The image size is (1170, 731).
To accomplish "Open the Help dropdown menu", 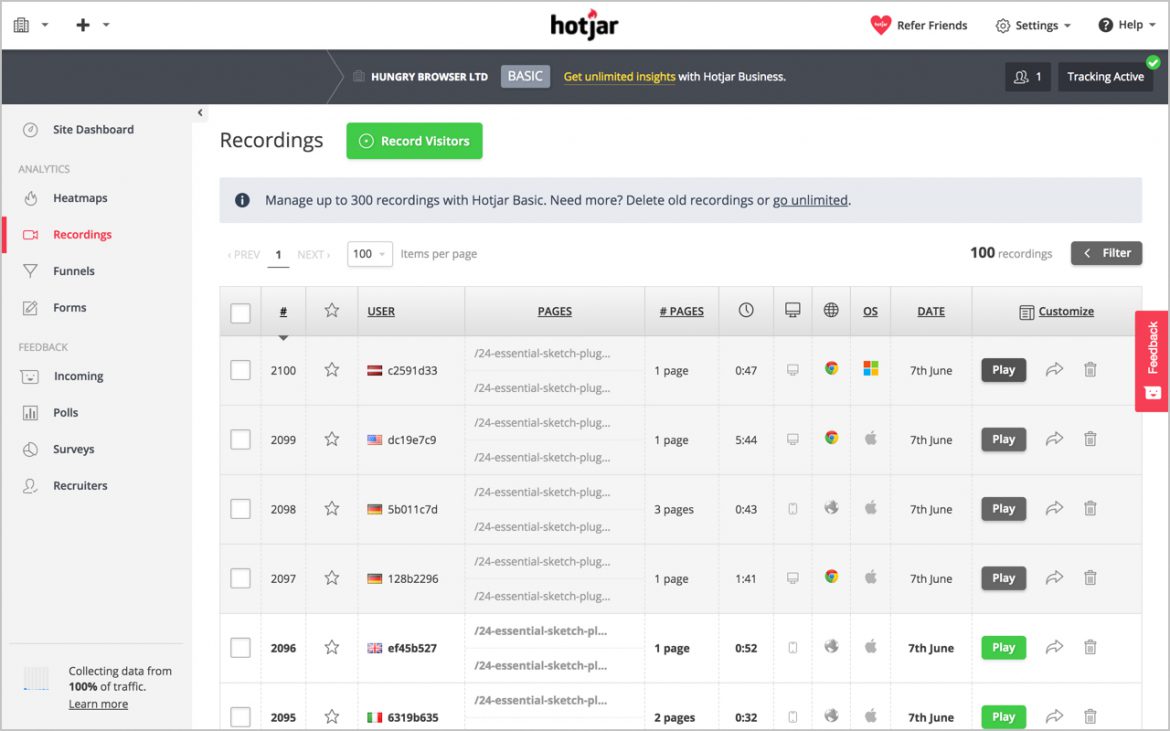I will 1127,25.
